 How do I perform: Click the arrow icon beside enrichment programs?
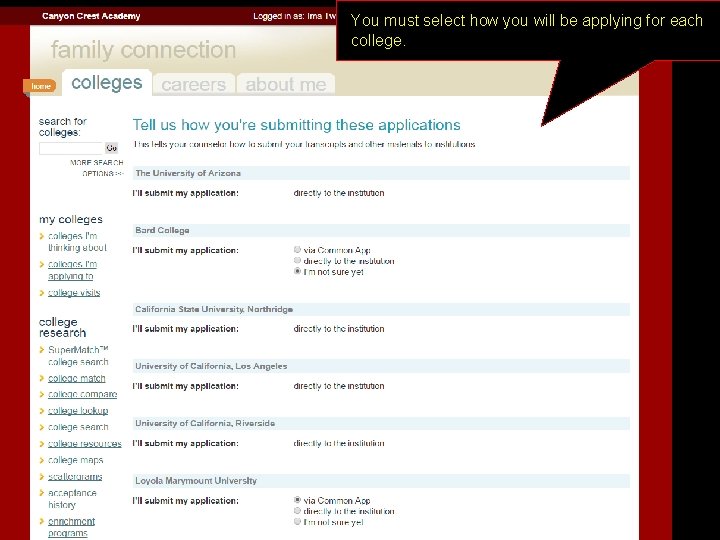point(42,522)
